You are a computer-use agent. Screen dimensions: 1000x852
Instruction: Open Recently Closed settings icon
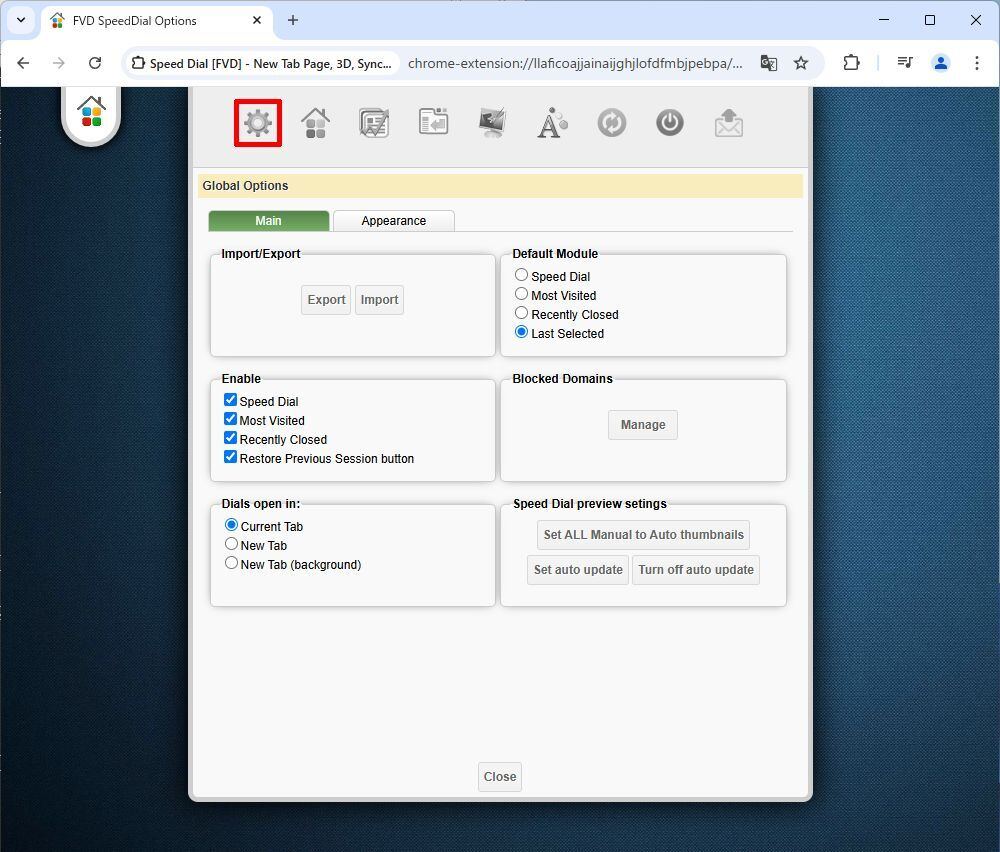(434, 122)
